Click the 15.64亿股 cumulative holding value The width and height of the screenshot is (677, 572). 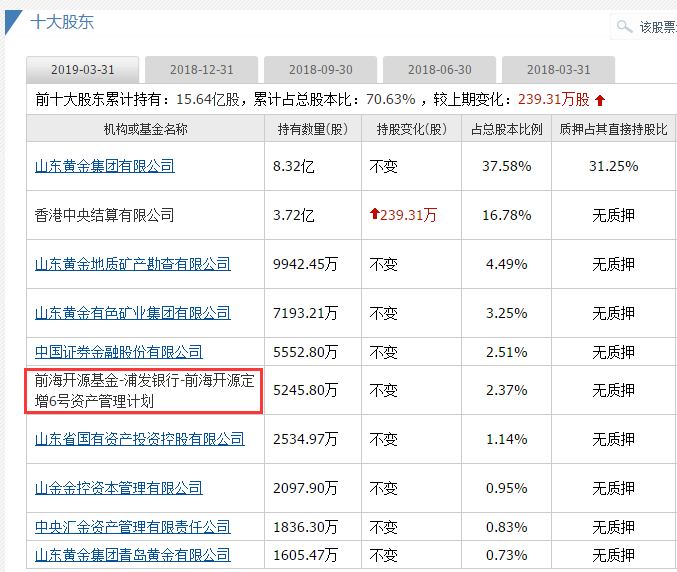click(208, 99)
